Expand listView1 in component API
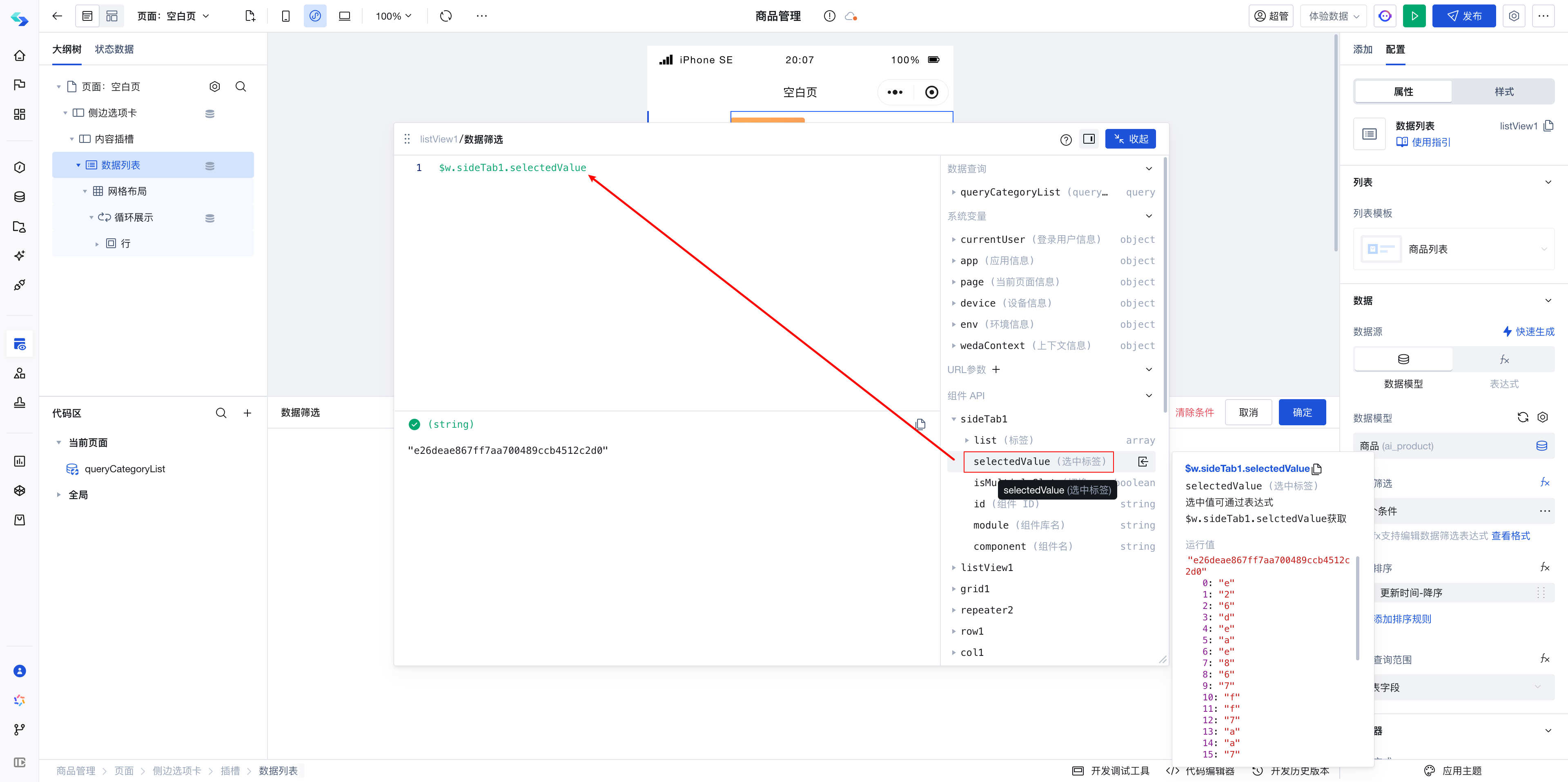 pos(953,568)
